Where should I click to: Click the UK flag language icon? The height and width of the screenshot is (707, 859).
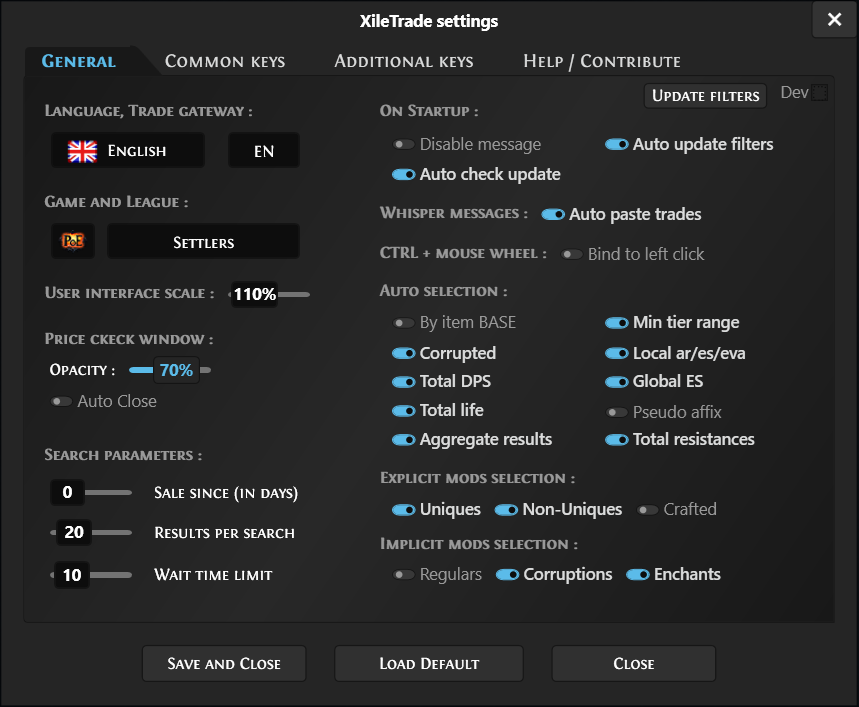click(82, 151)
